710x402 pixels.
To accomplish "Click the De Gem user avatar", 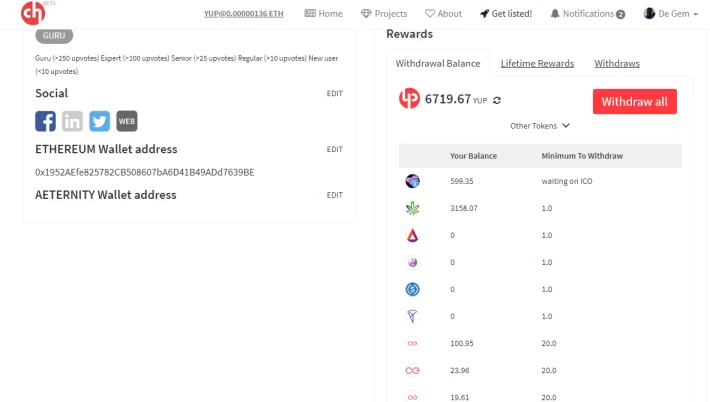I will pyautogui.click(x=649, y=14).
